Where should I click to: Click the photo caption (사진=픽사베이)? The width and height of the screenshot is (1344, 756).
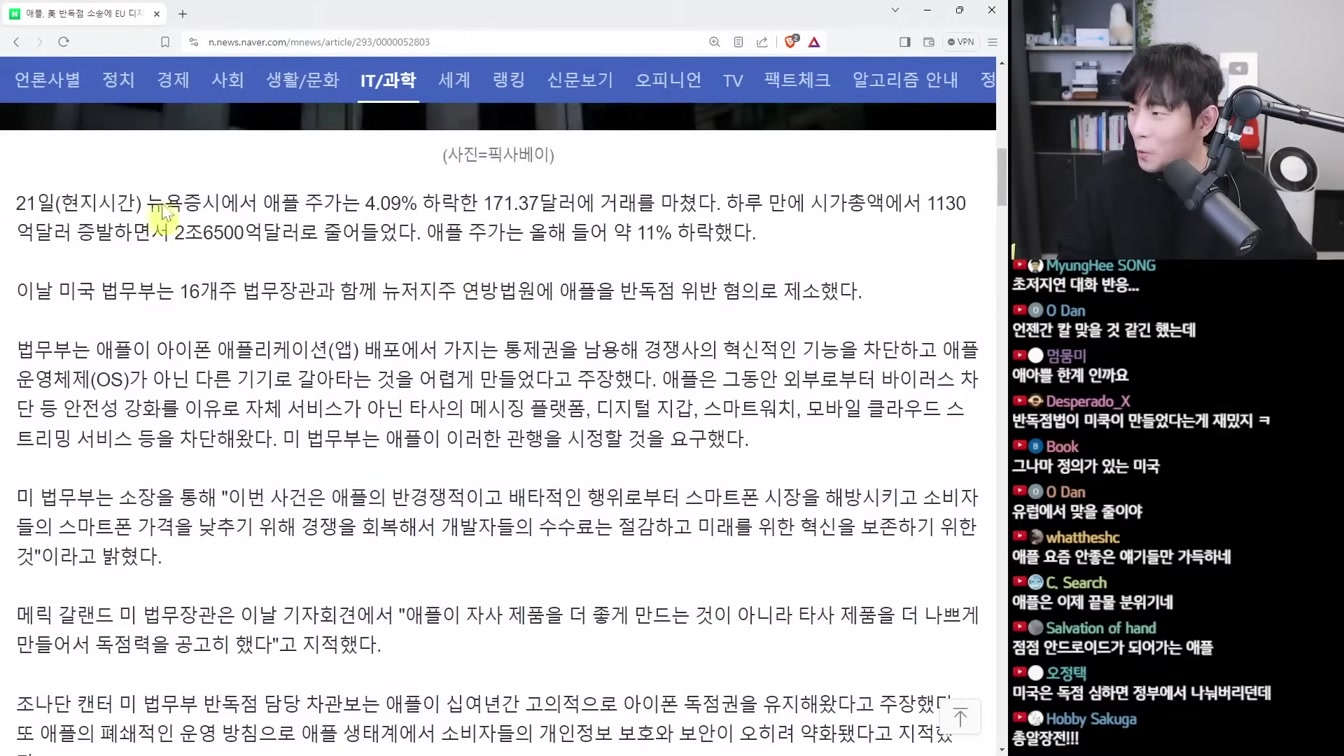498,154
